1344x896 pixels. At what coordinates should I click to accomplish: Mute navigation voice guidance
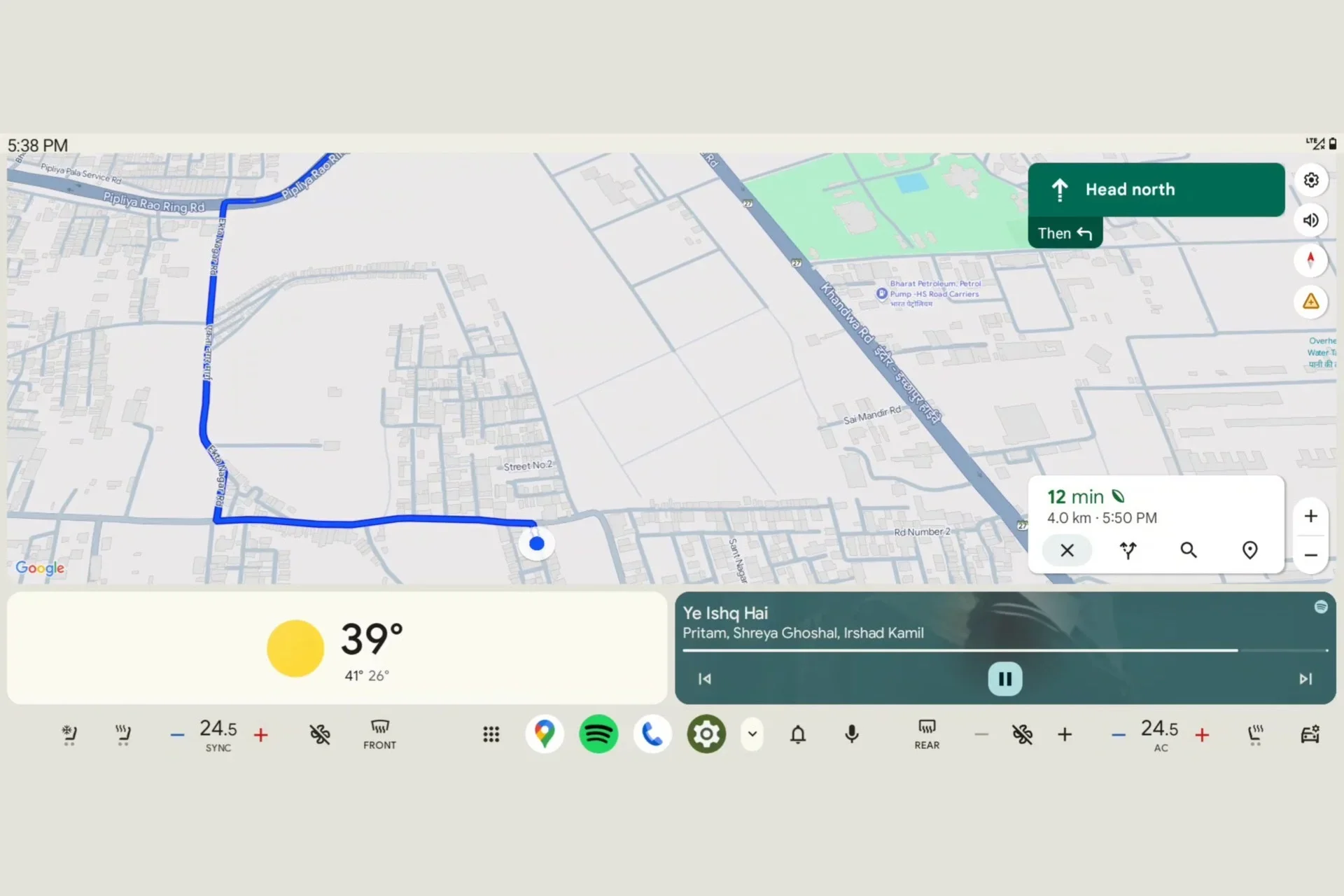point(1311,220)
